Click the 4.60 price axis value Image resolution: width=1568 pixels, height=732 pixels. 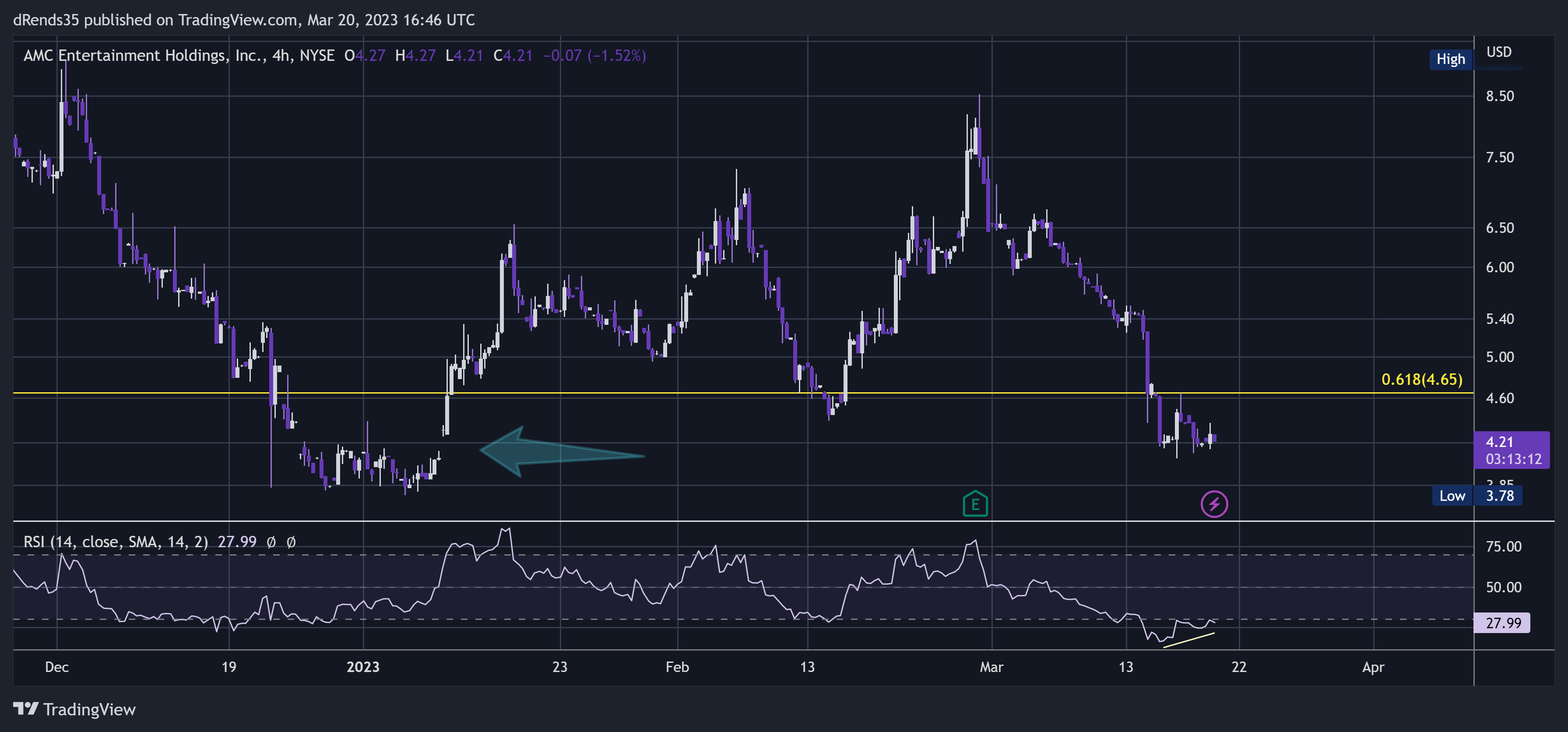click(1500, 398)
